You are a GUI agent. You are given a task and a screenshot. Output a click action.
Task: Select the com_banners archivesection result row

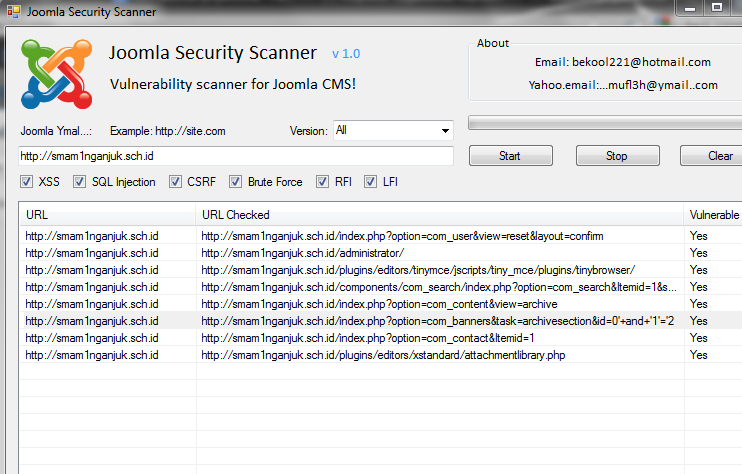tap(435, 321)
